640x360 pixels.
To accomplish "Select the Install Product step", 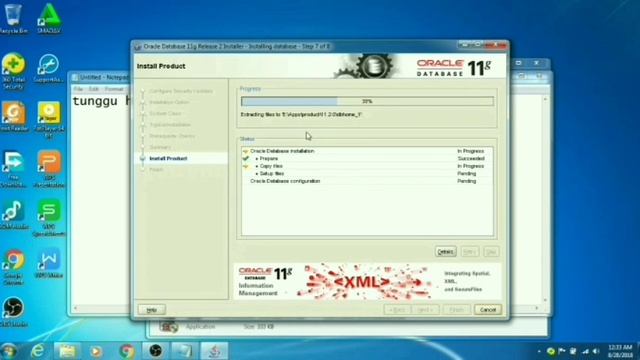I will [x=168, y=158].
